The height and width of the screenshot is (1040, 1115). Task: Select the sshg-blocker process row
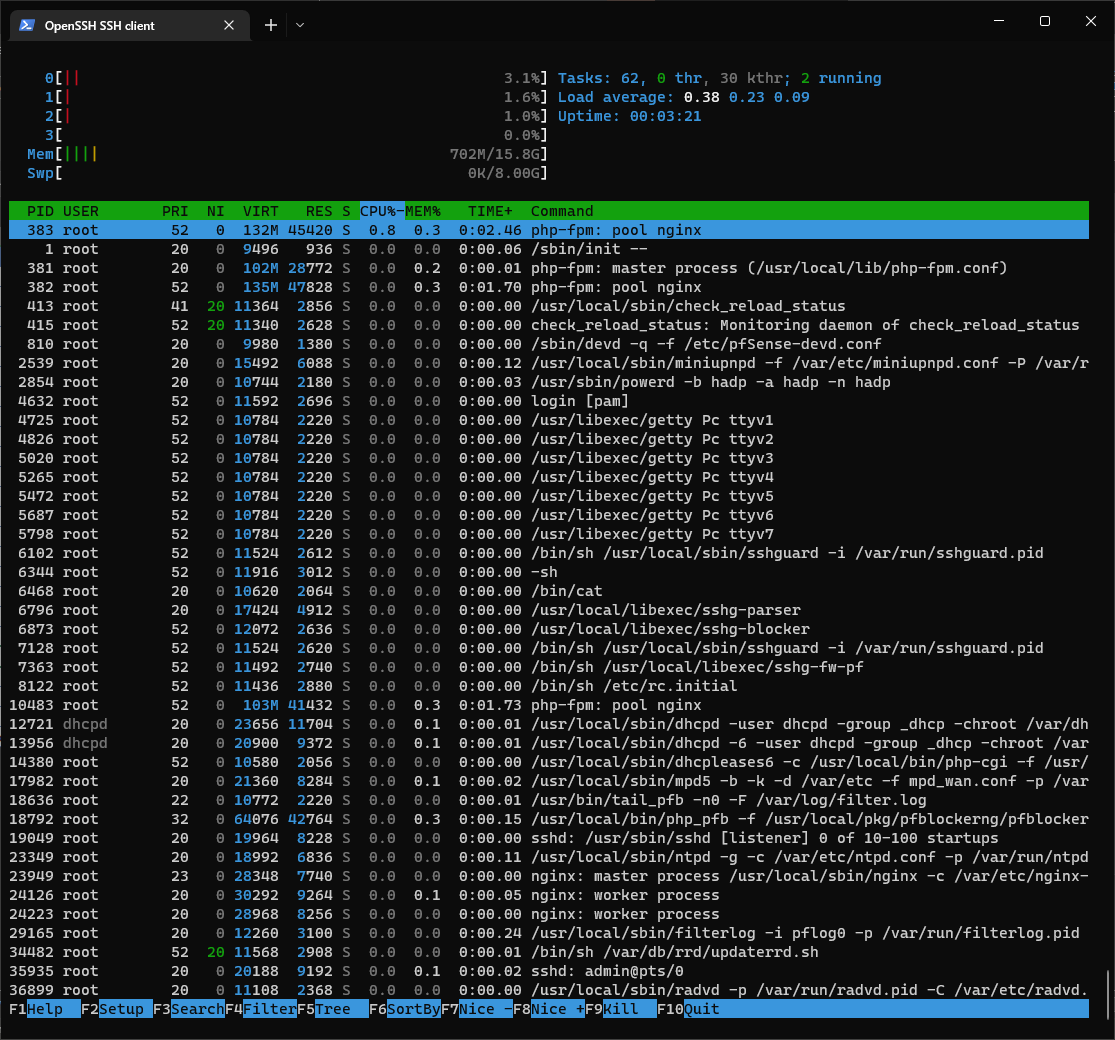(x=548, y=629)
